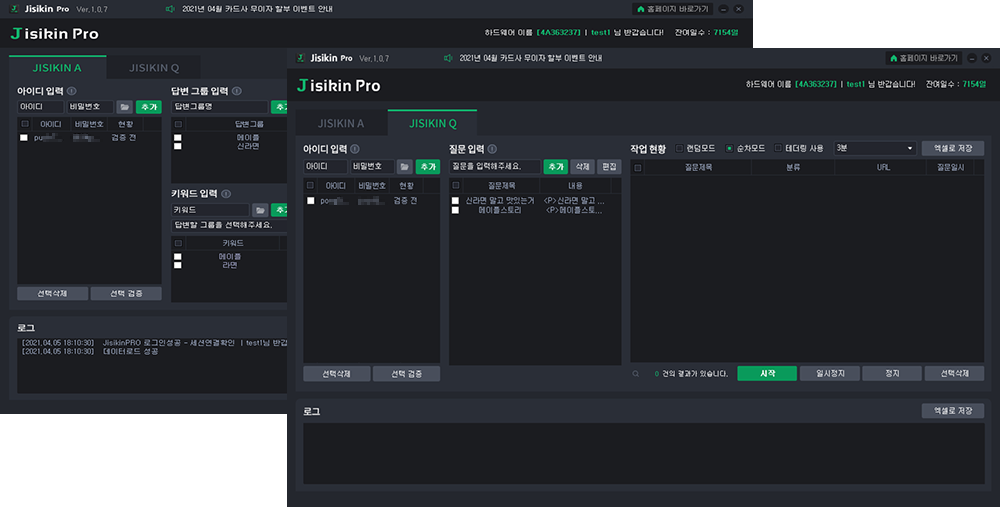Viewport: 1000px width, 507px height.
Task: Click 홈페이지 바로가기 in front window title bar
Action: tap(923, 58)
